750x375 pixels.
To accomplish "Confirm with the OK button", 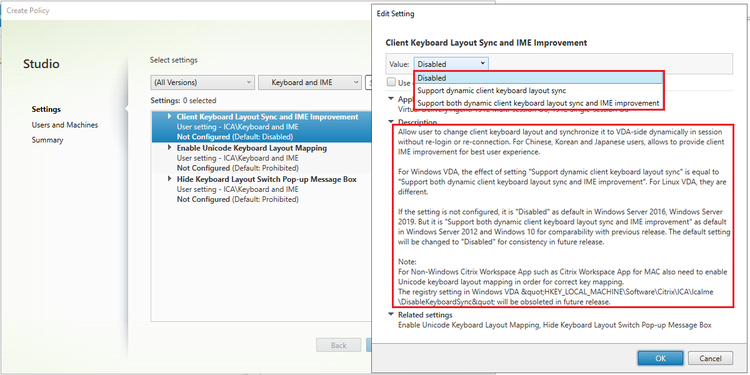I will [660, 358].
